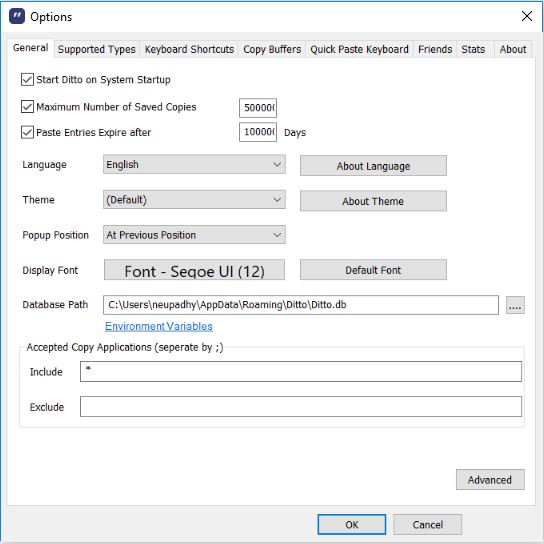Open the Keyboard Shortcuts tab

point(189,49)
